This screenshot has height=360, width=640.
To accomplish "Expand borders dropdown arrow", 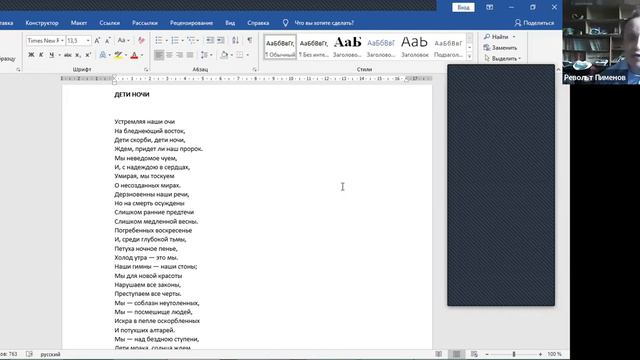I will click(x=247, y=55).
